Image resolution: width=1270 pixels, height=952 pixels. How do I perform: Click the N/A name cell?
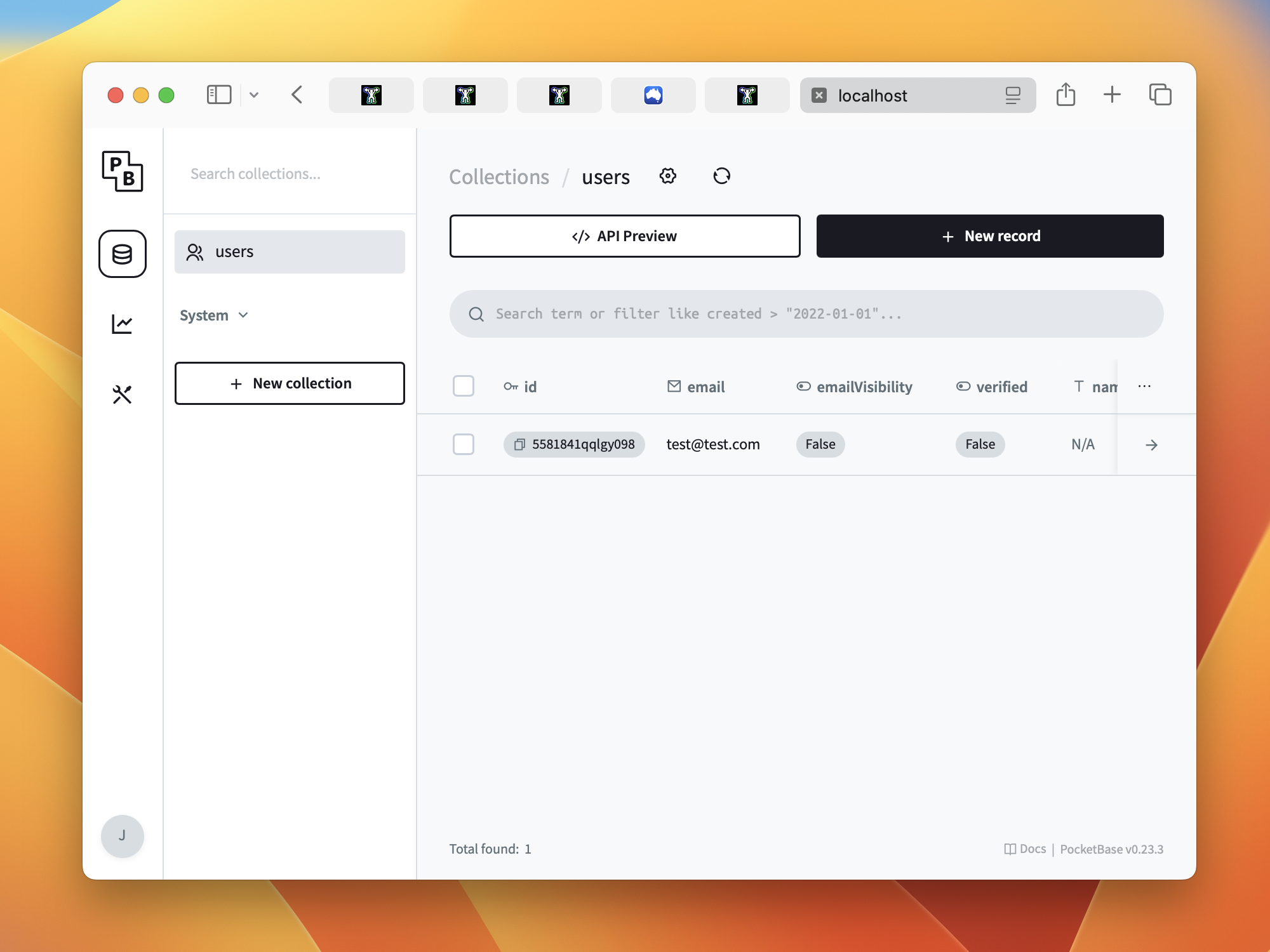(x=1083, y=444)
